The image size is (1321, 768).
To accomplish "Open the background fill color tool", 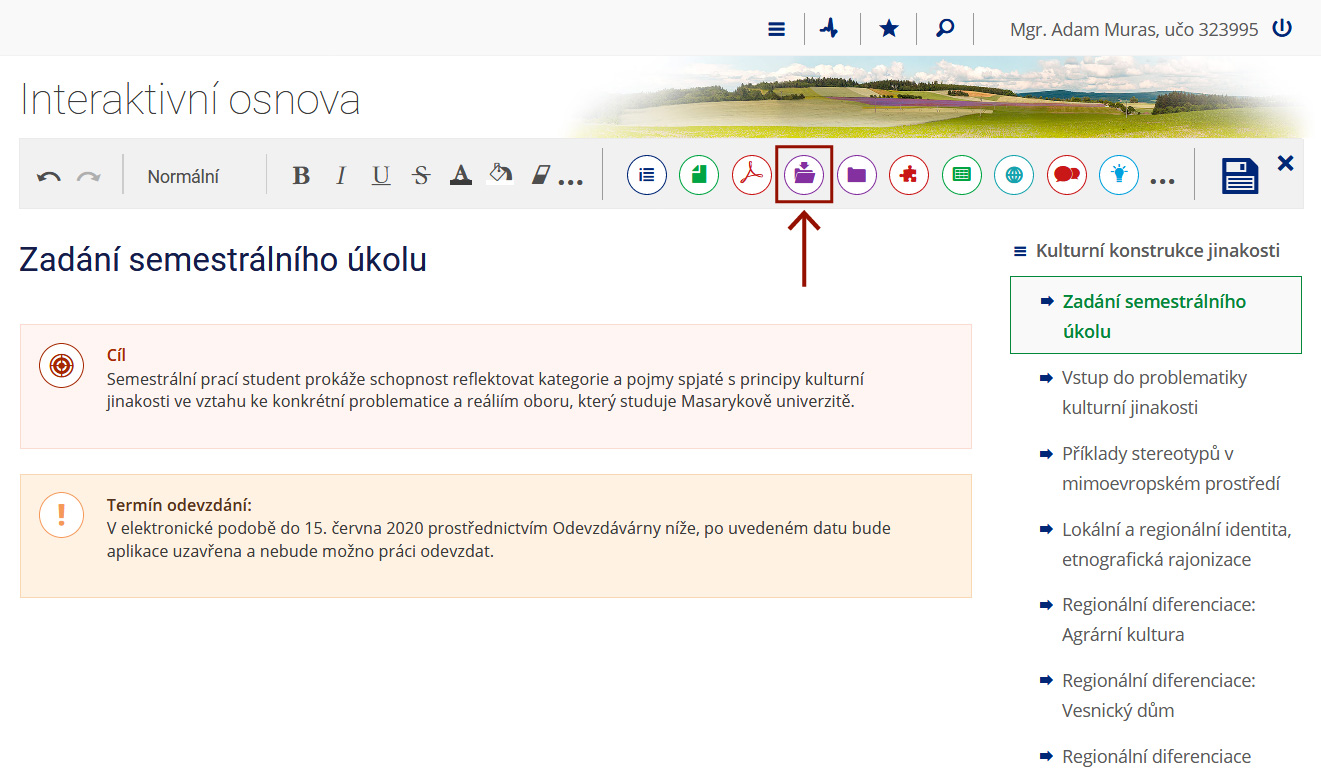I will [x=500, y=175].
